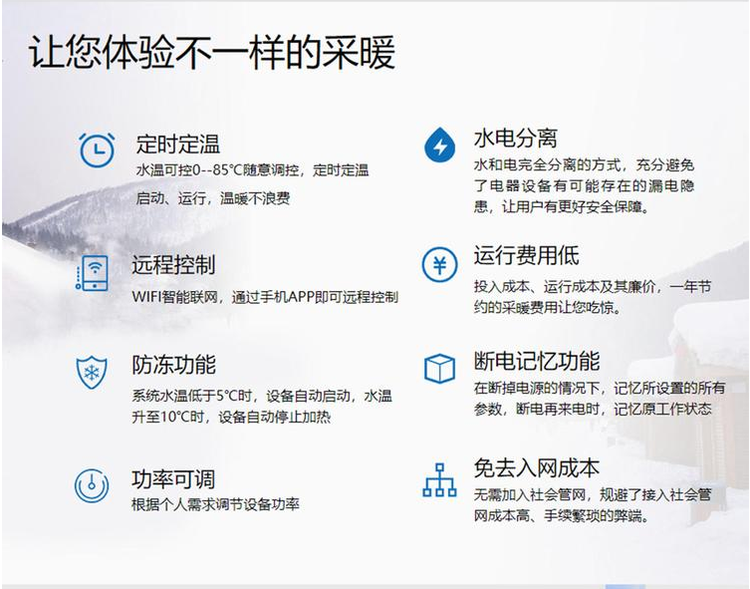
Task: Select the 功率可调 title
Action: pos(174,479)
